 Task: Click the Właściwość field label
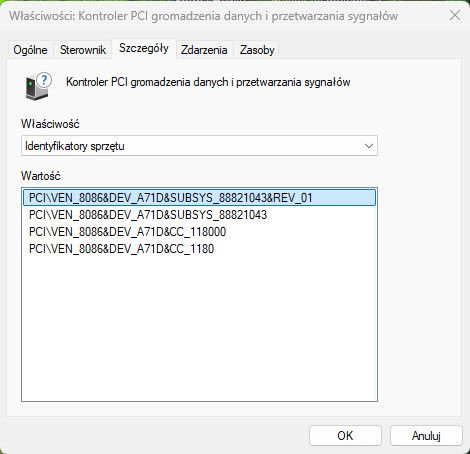click(x=50, y=124)
